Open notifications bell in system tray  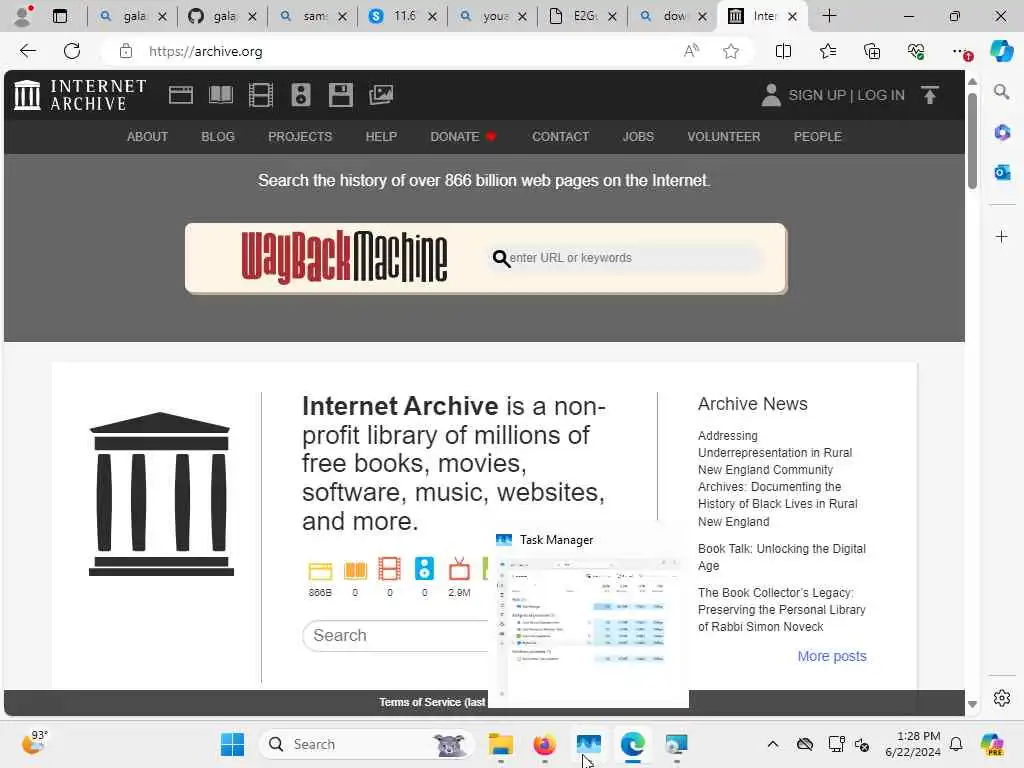[x=956, y=744]
